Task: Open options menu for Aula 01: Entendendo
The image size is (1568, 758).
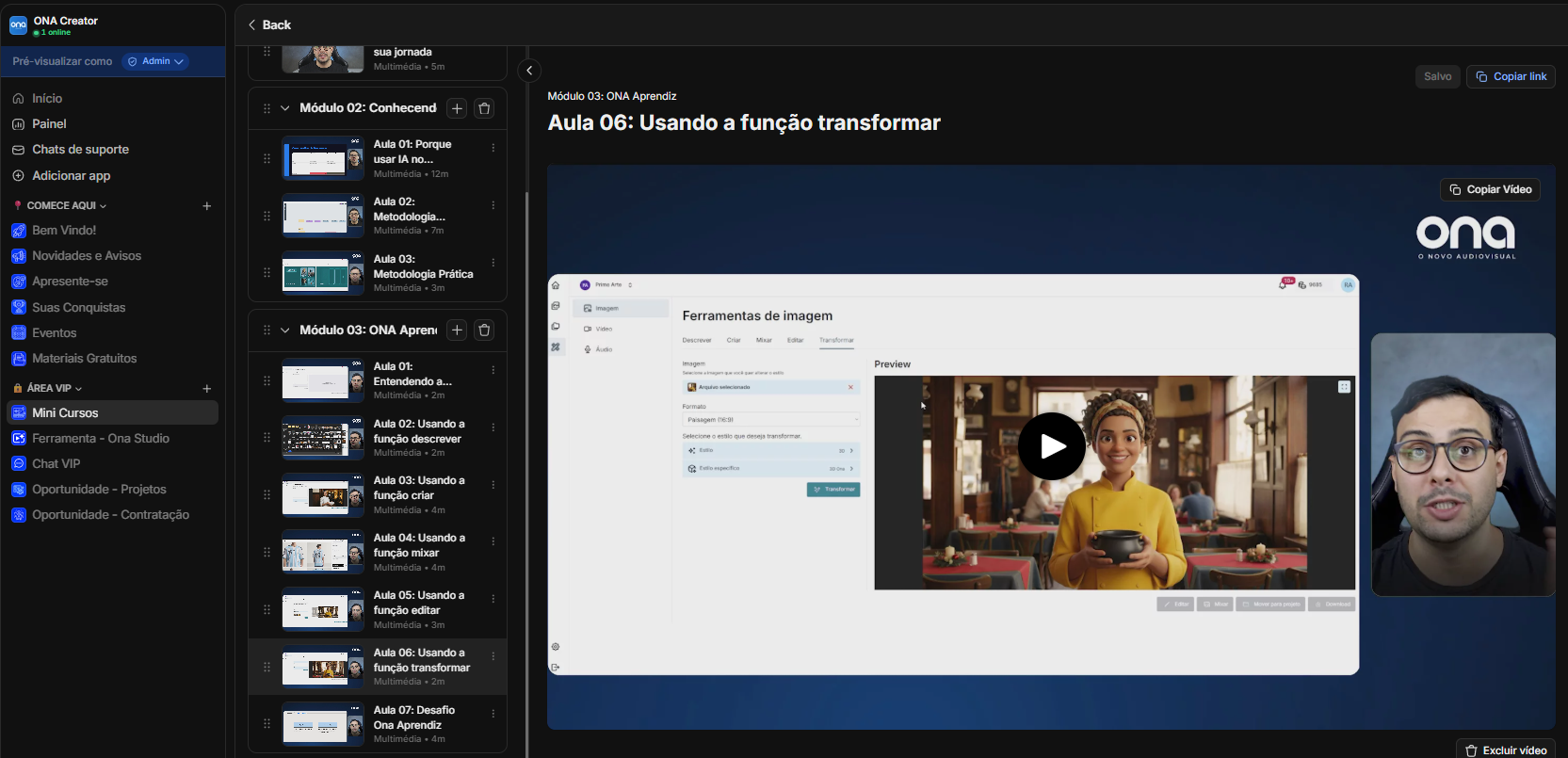Action: click(x=493, y=370)
